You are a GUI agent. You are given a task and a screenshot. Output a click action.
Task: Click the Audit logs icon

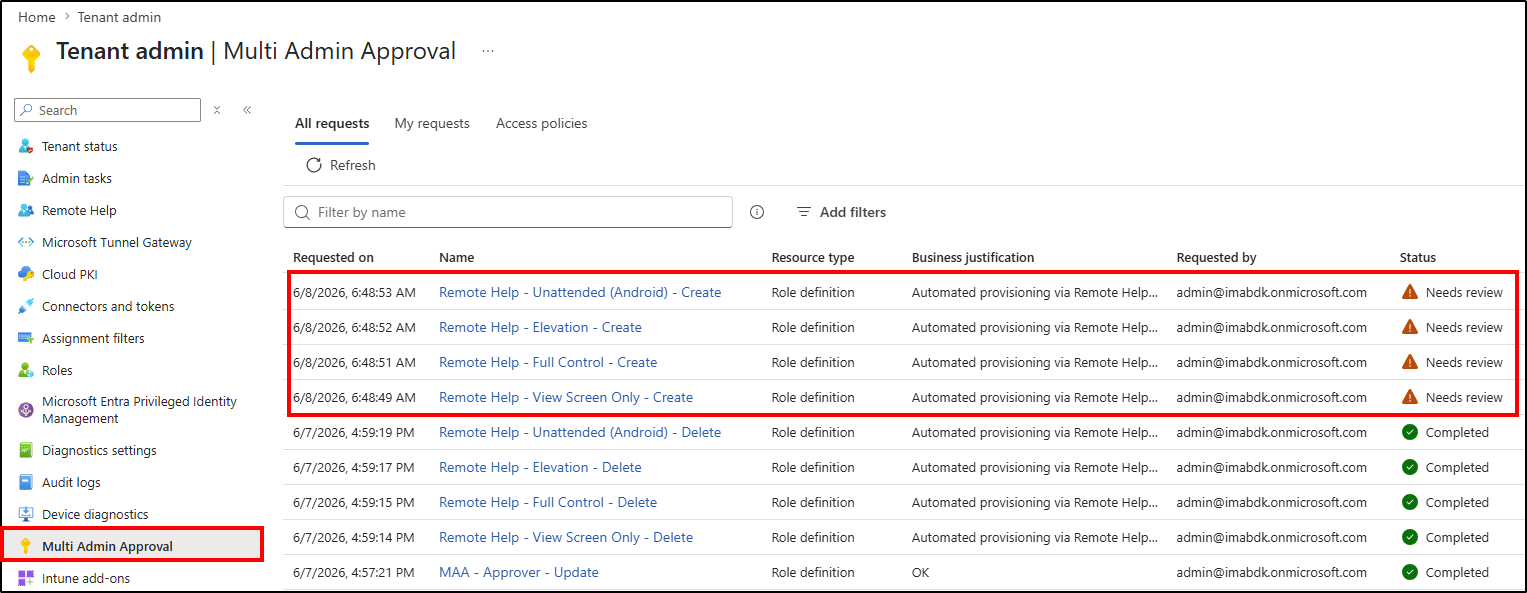tap(26, 482)
